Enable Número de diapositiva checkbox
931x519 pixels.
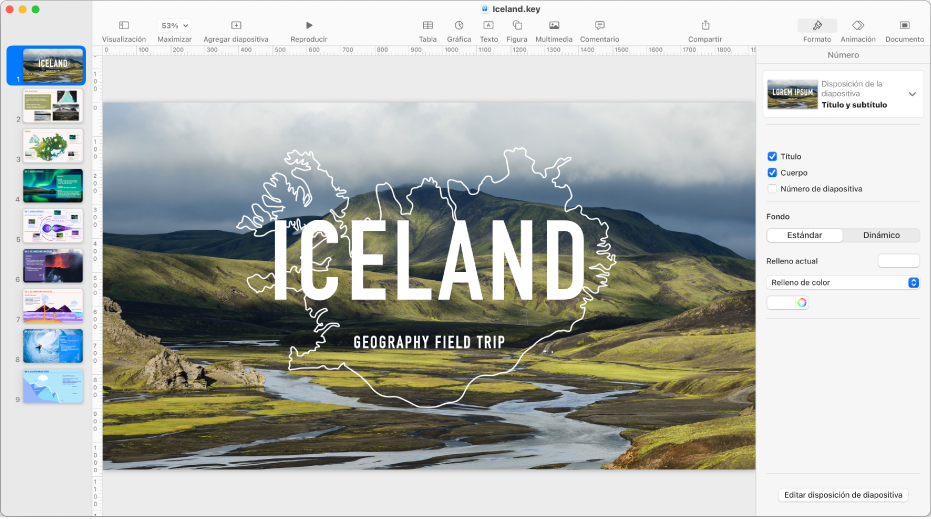772,189
